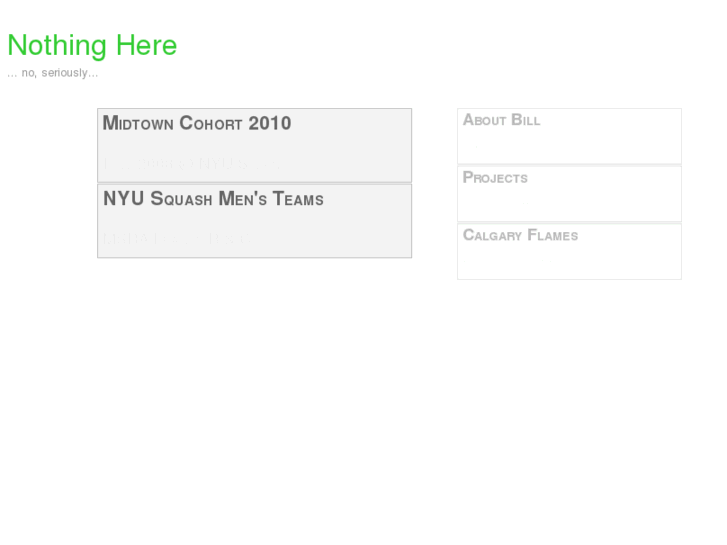The image size is (727, 545).
Task: Click the "... no, seriously..." tagline
Action: pyautogui.click(x=53, y=73)
